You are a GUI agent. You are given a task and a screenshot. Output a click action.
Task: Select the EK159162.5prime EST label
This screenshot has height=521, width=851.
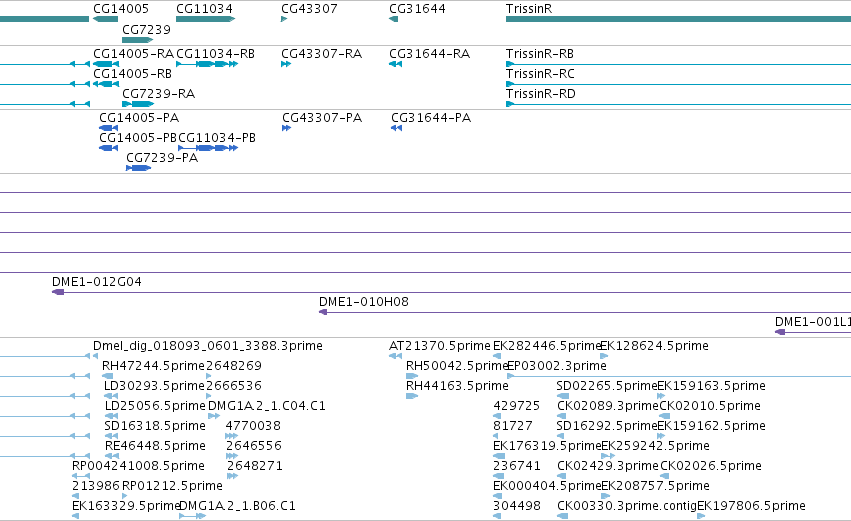pyautogui.click(x=712, y=426)
